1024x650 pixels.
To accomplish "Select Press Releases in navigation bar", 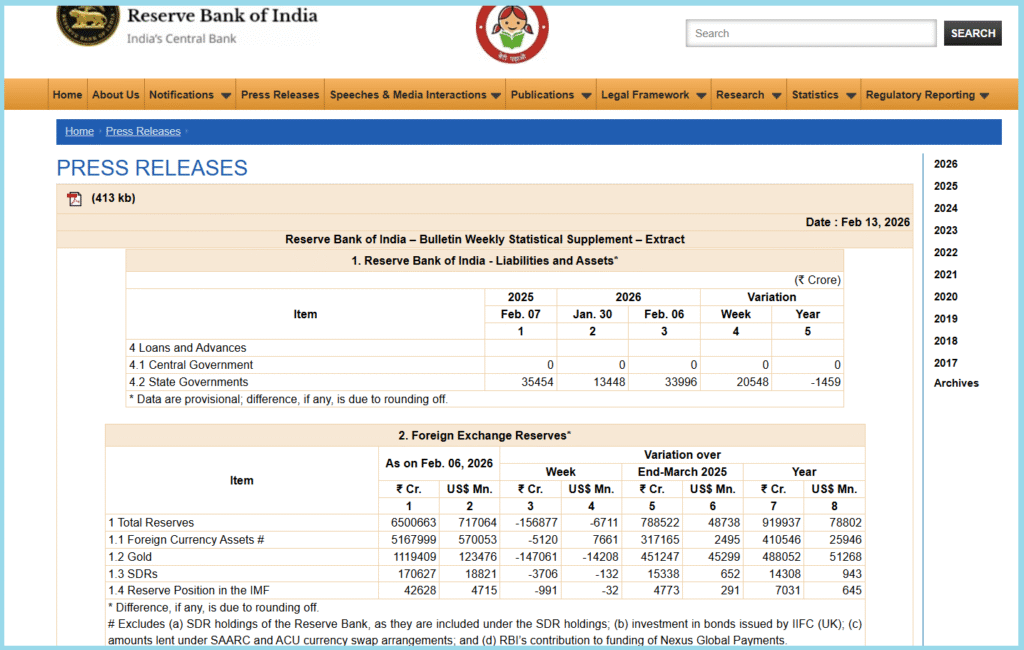I will pos(280,95).
